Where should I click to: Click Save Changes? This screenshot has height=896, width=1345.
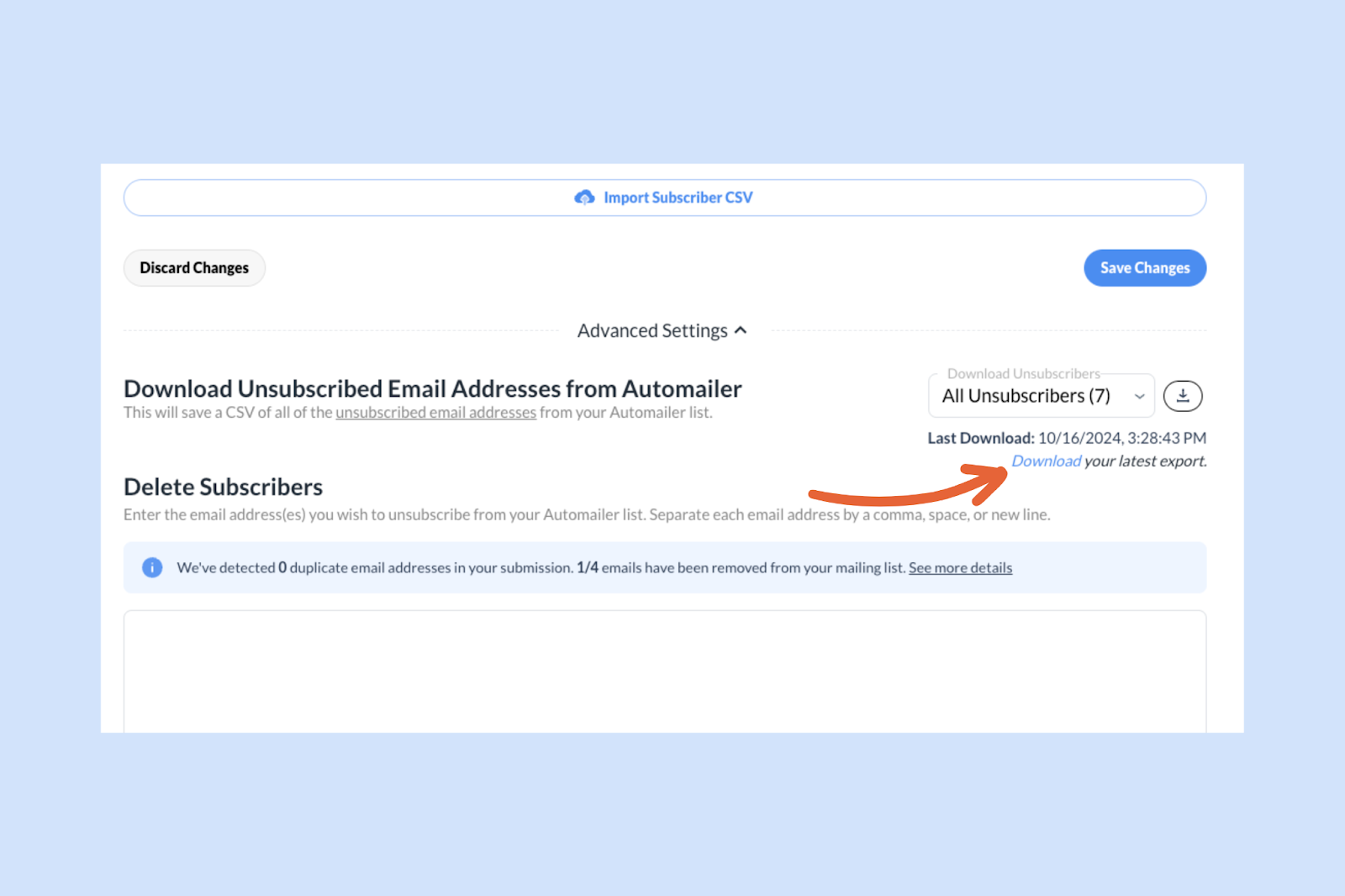tap(1144, 267)
